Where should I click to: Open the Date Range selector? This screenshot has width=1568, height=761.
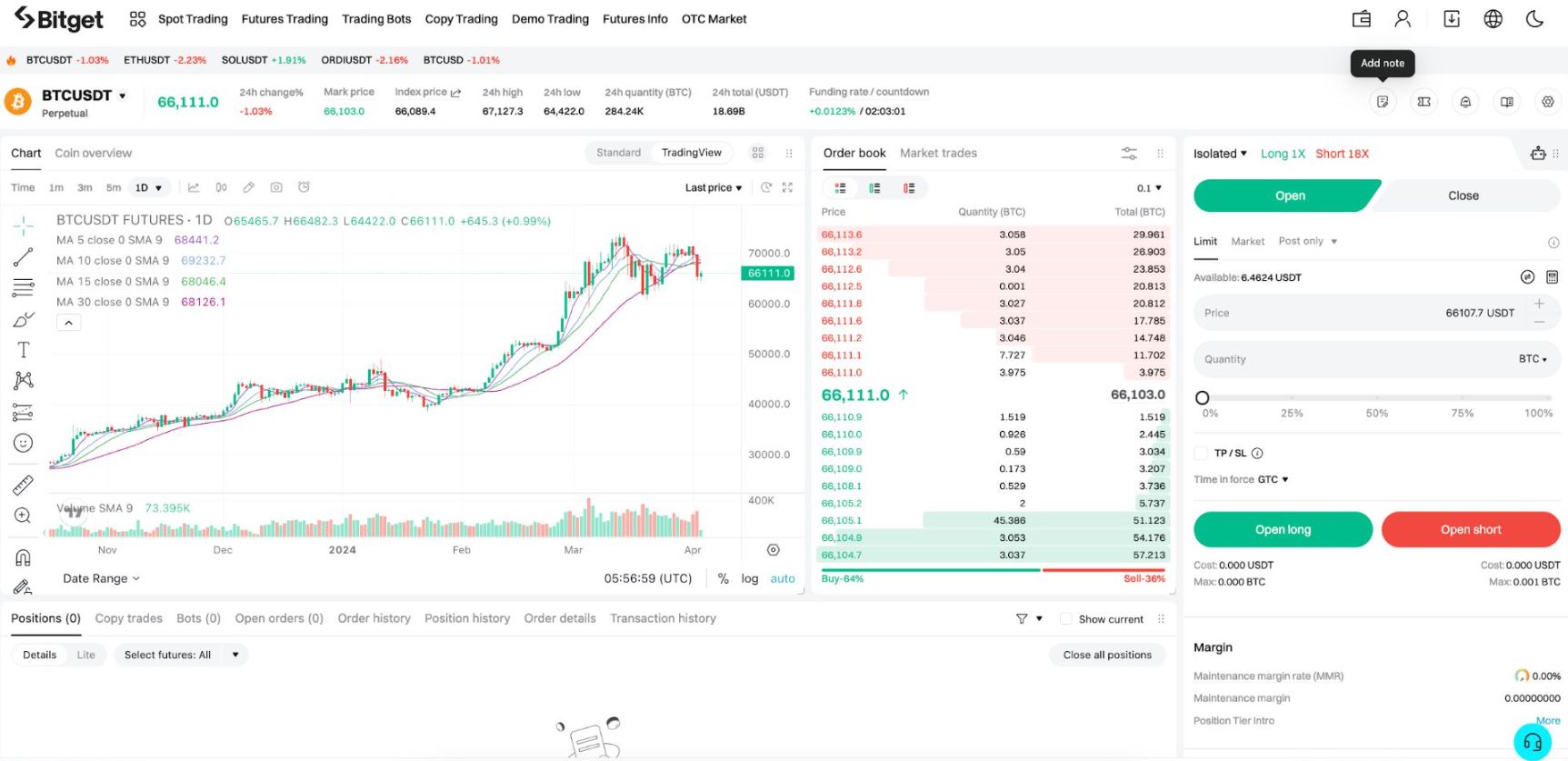(x=101, y=578)
